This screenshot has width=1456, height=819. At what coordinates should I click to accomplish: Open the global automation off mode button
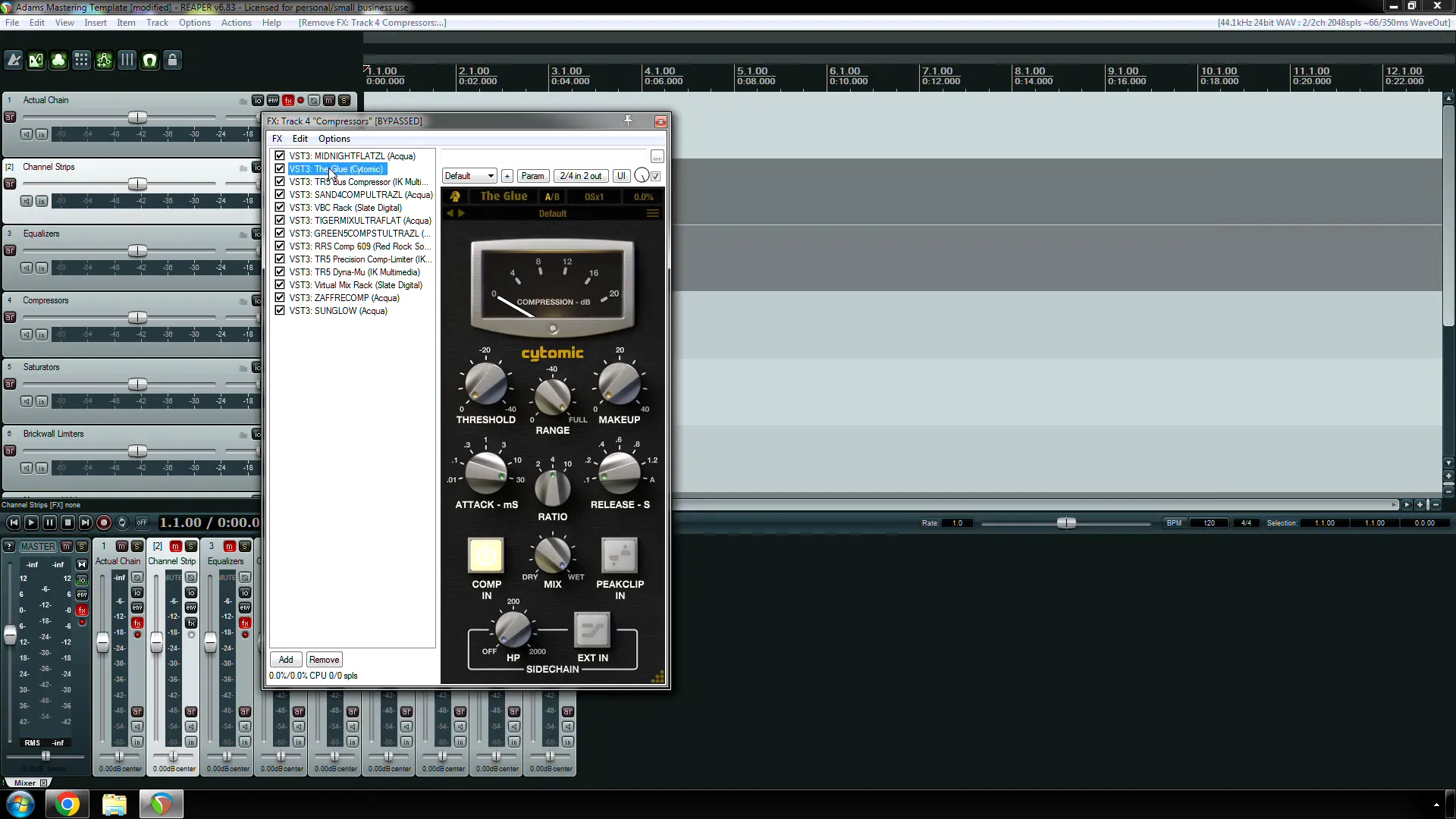click(142, 522)
